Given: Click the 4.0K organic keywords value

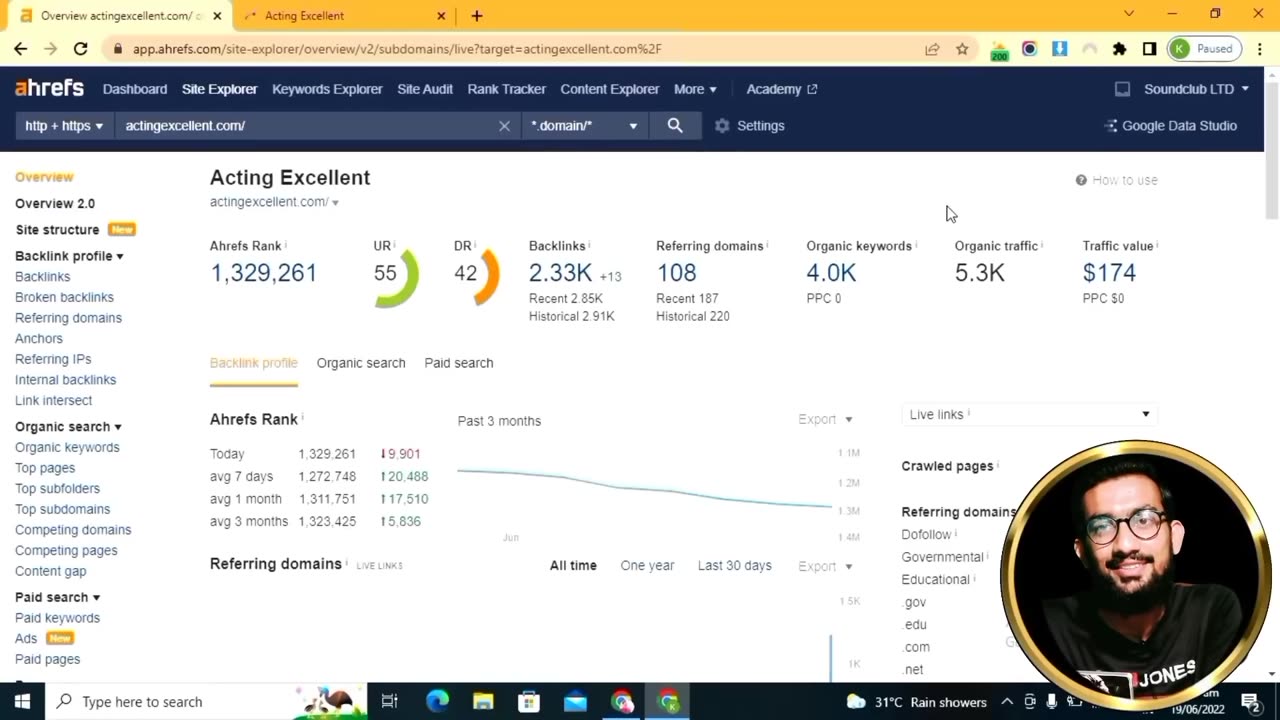Looking at the screenshot, I should pos(831,273).
